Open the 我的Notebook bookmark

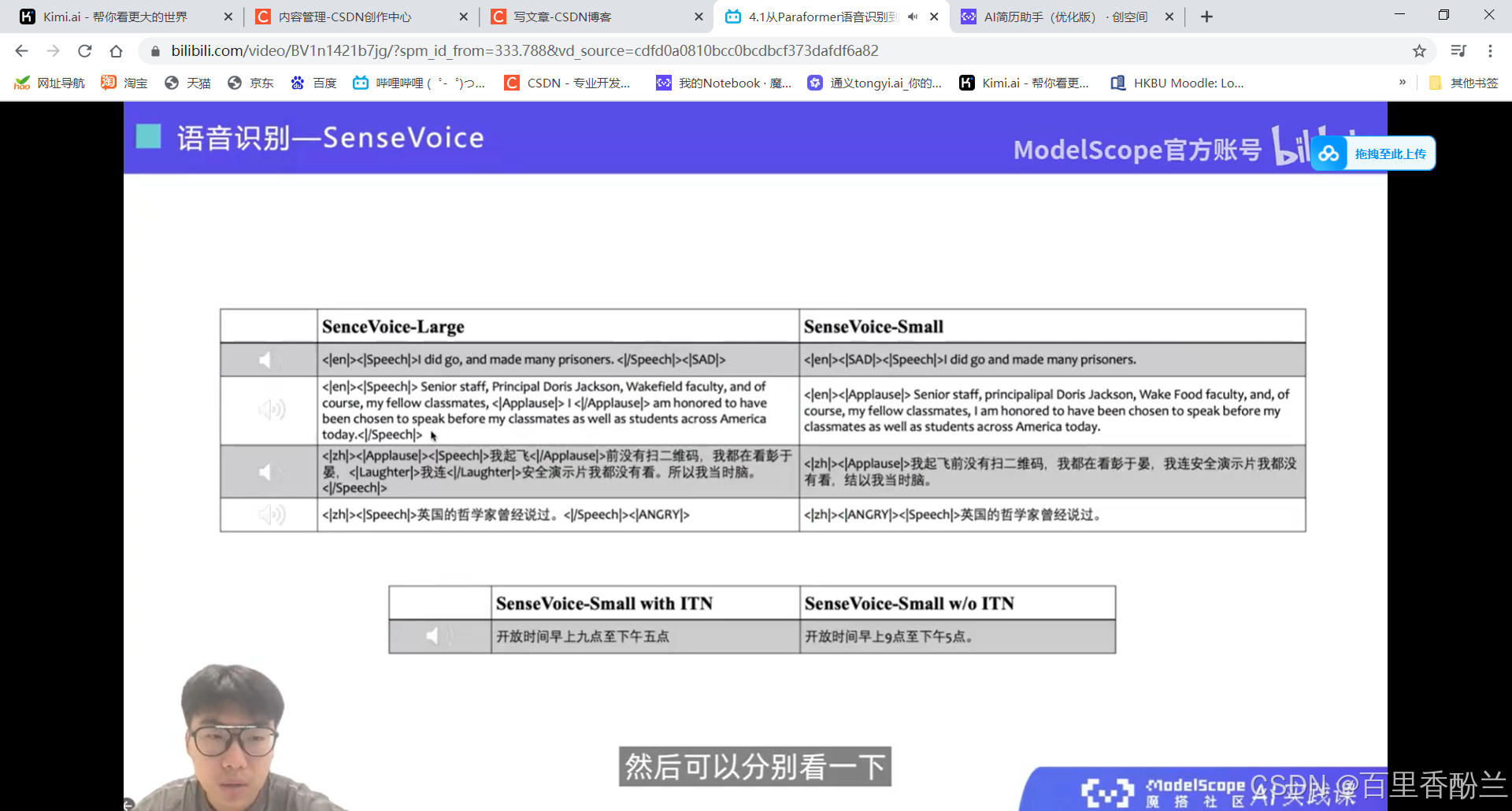point(724,83)
